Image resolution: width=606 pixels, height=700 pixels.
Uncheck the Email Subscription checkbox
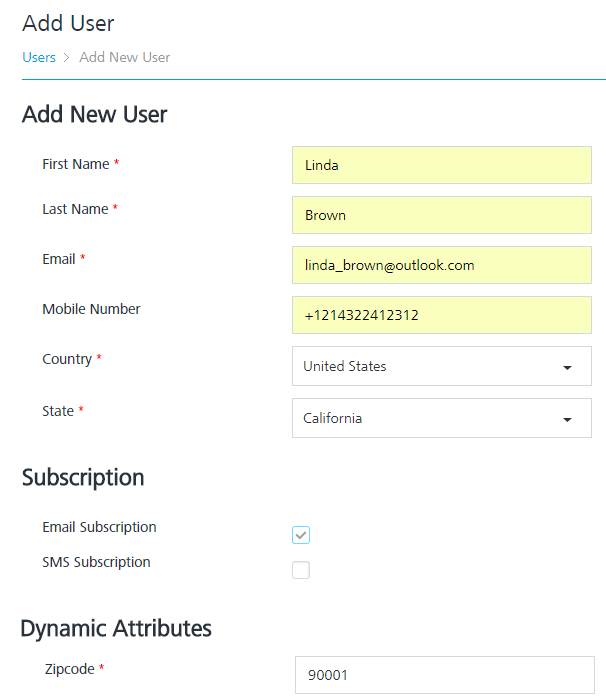[301, 535]
